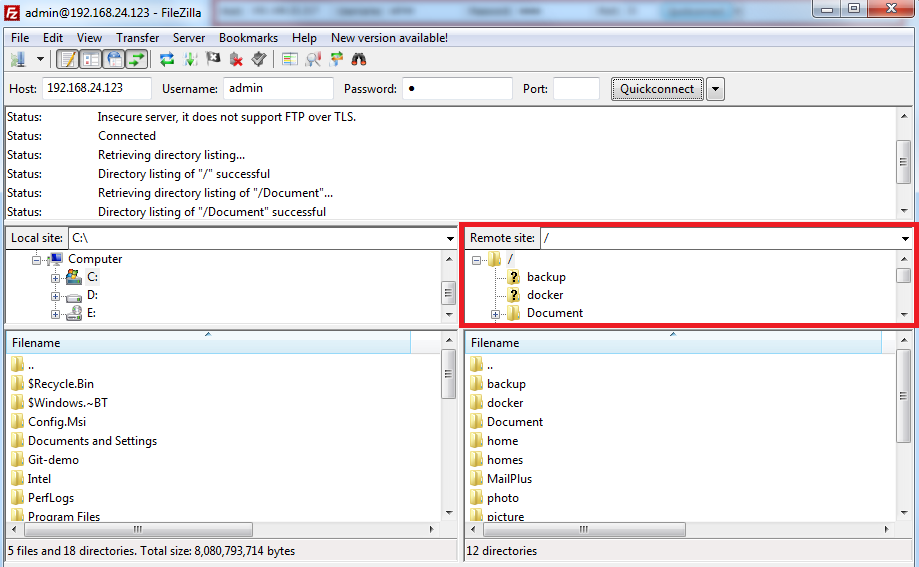Click the Quickconnect button
919x567 pixels.
tap(657, 89)
